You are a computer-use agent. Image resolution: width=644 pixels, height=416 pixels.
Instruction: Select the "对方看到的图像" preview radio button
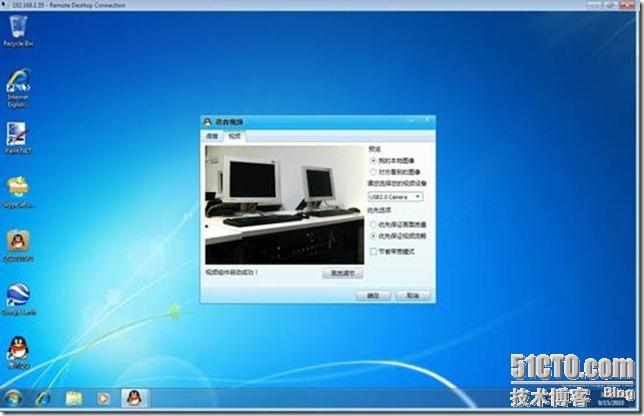[373, 172]
